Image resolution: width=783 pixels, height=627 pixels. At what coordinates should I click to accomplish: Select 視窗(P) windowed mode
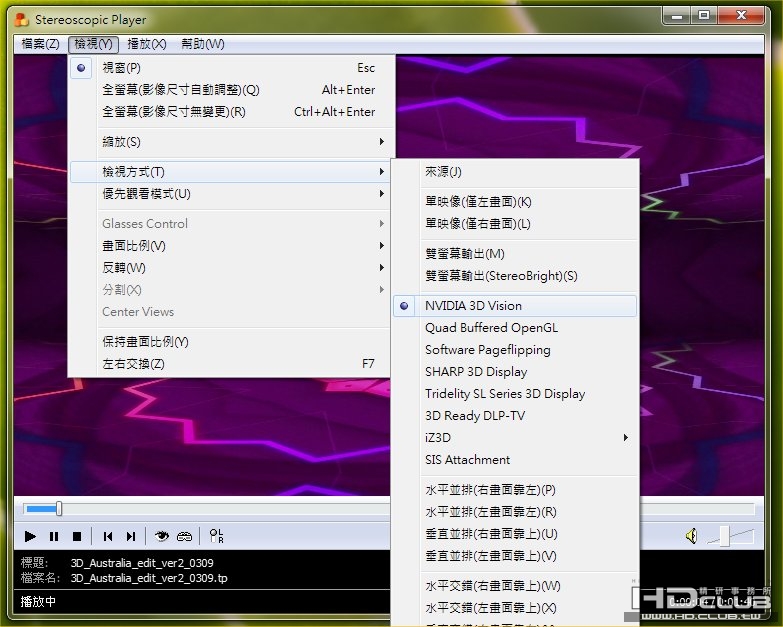pos(231,68)
